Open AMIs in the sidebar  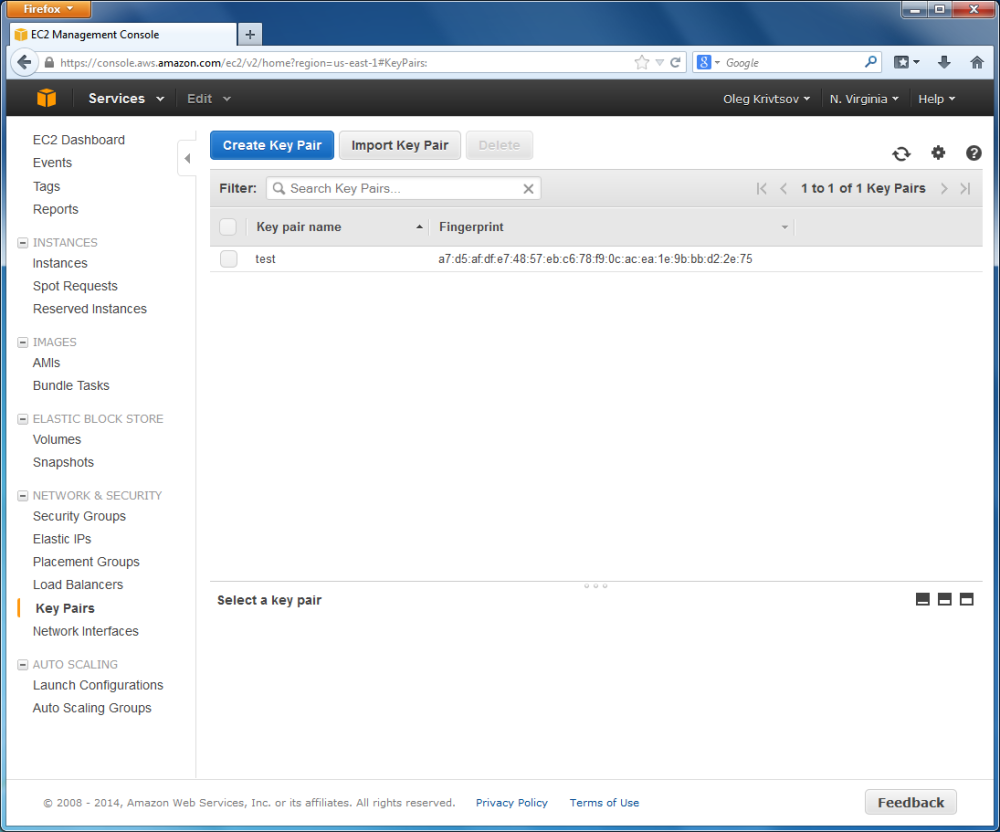[47, 363]
